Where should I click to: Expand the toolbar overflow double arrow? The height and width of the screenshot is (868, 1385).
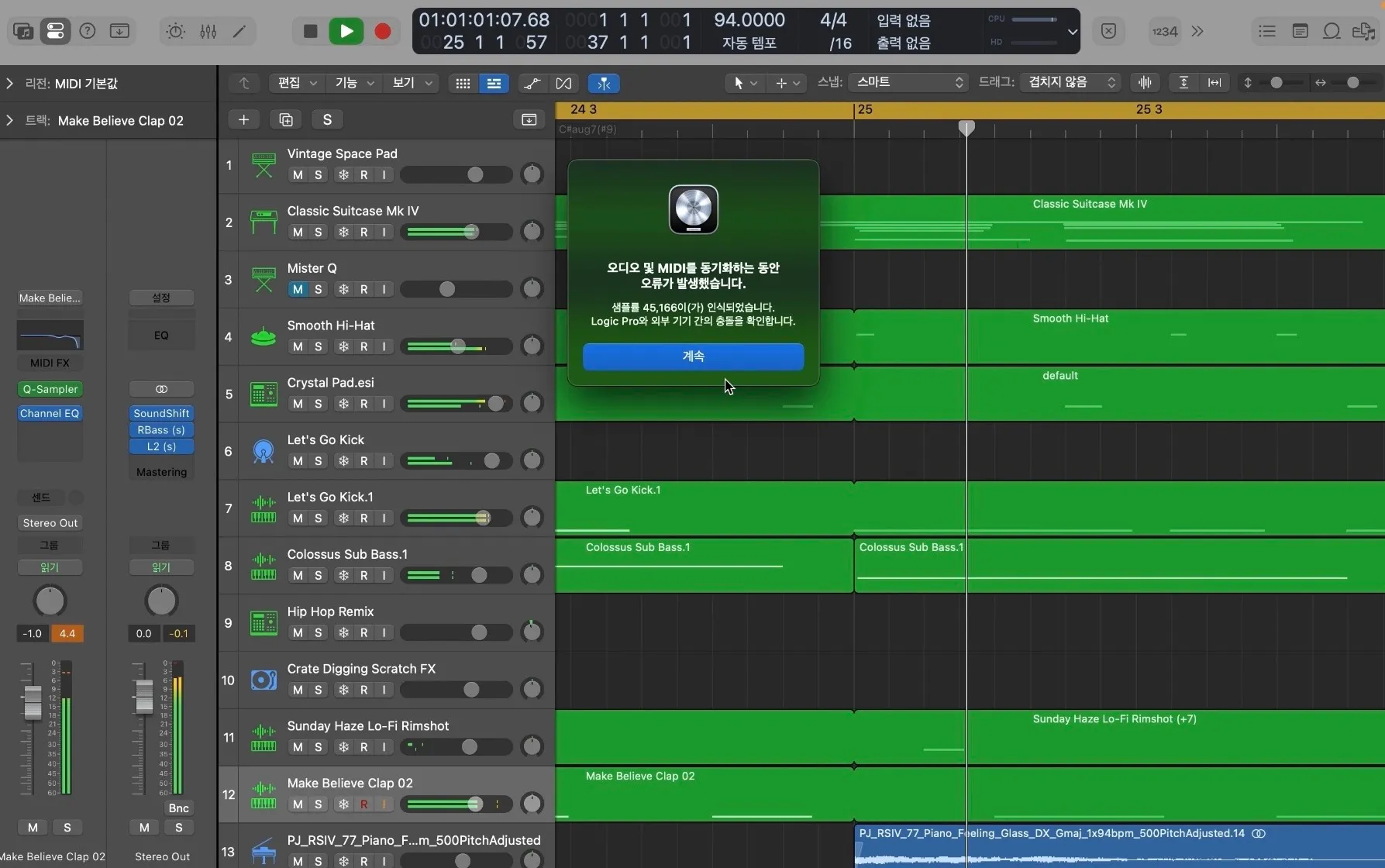tap(1197, 31)
